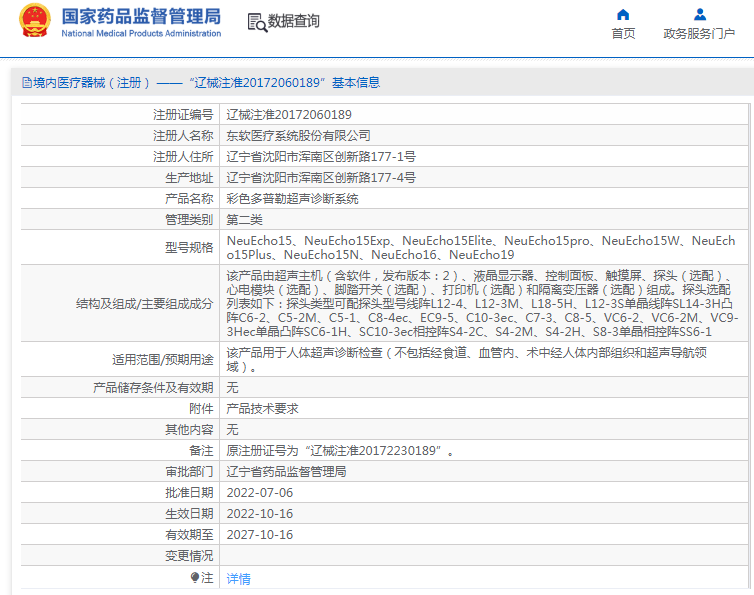
Task: Open the 详情 link
Action: click(239, 579)
